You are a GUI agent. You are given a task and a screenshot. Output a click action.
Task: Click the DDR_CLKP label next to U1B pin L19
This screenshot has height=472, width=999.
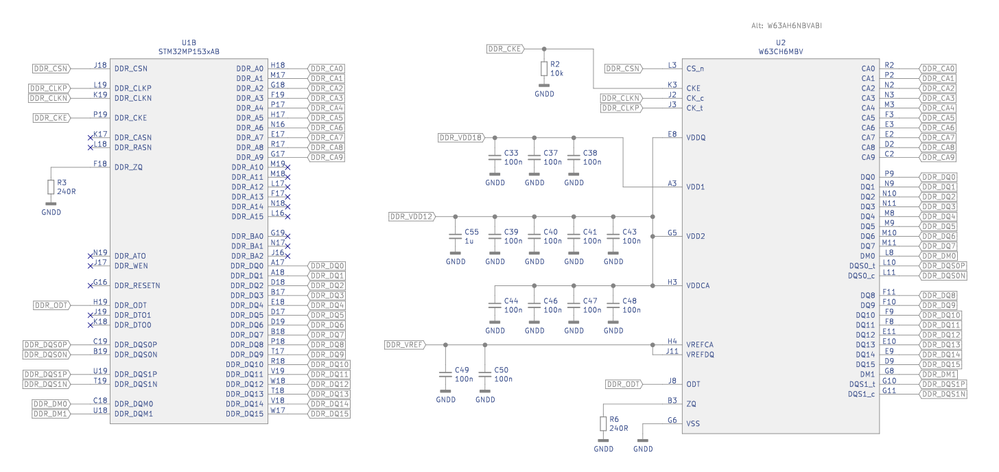tap(48, 89)
